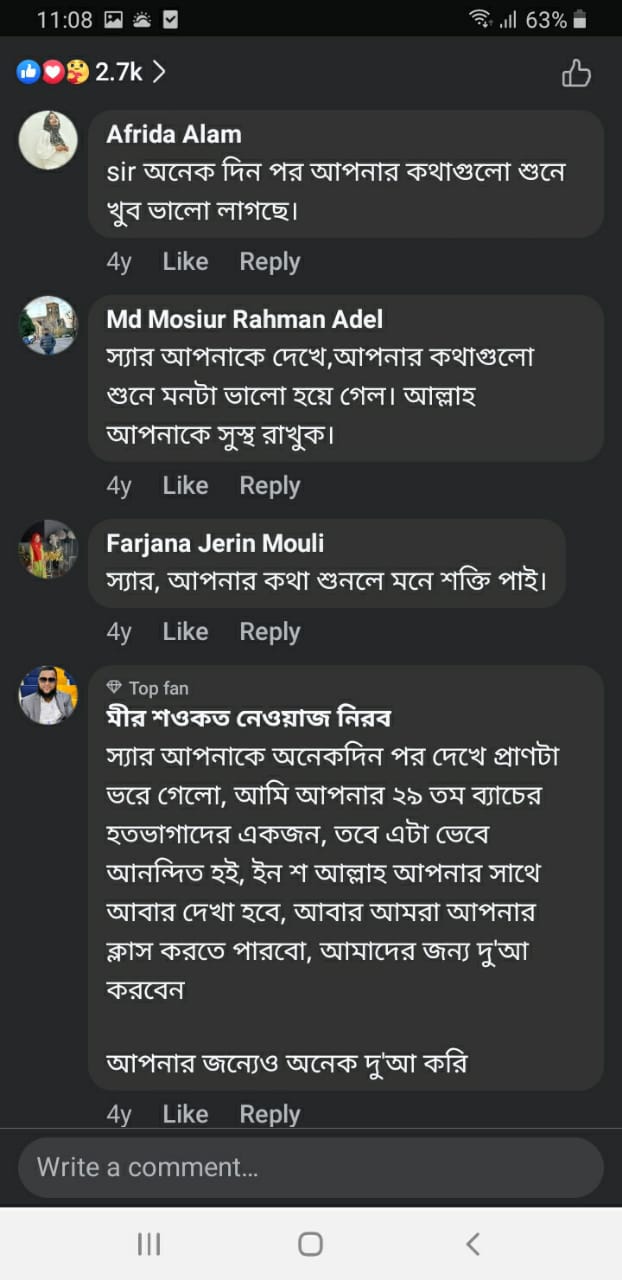The height and width of the screenshot is (1280, 622).
Task: Open Afrida Alam's profile name link
Action: point(174,134)
